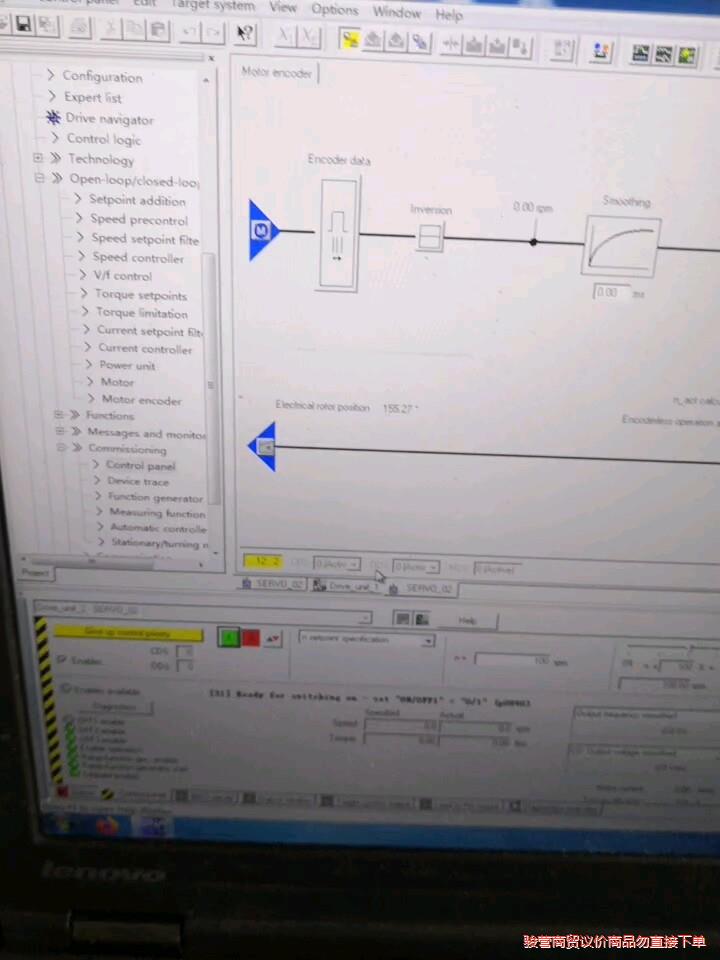
Task: Open the Window menu
Action: pyautogui.click(x=397, y=12)
